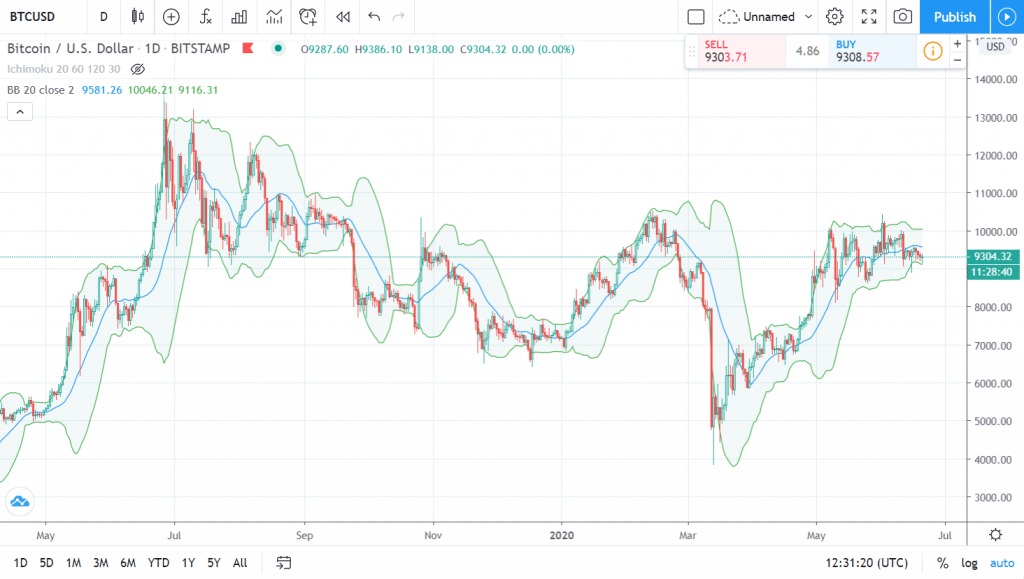1024x579 pixels.
Task: Click the 11:28:40 countdown label
Action: 993,272
